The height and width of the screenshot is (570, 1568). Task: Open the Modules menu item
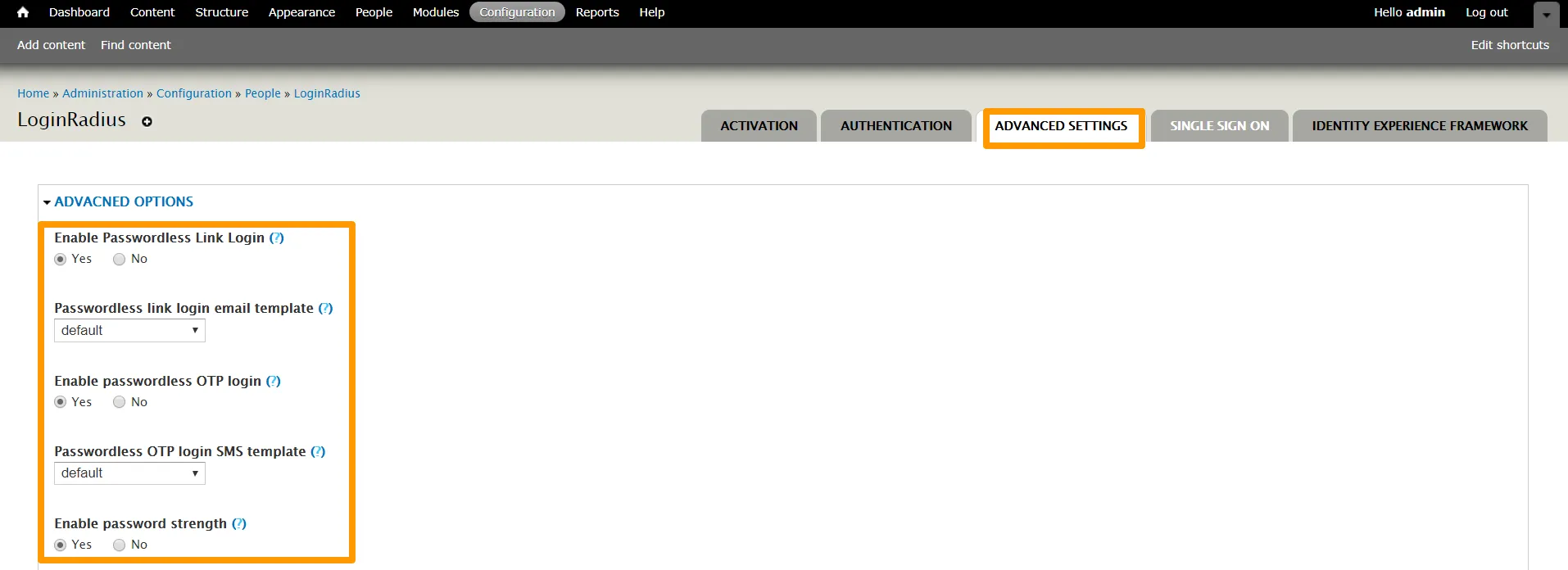[435, 12]
